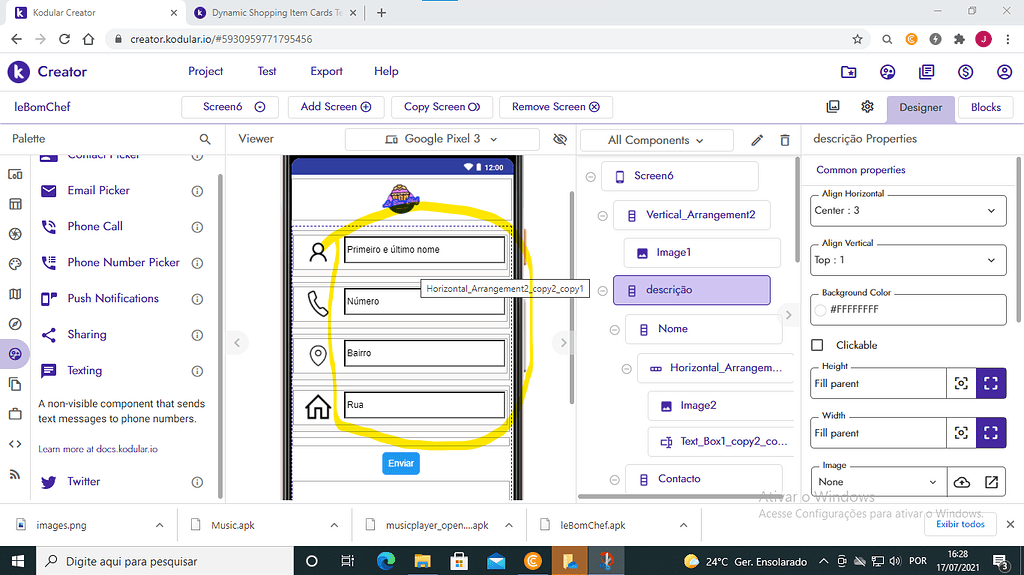Open the assets manager icon beside settings
The image size is (1024, 575).
pos(833,107)
